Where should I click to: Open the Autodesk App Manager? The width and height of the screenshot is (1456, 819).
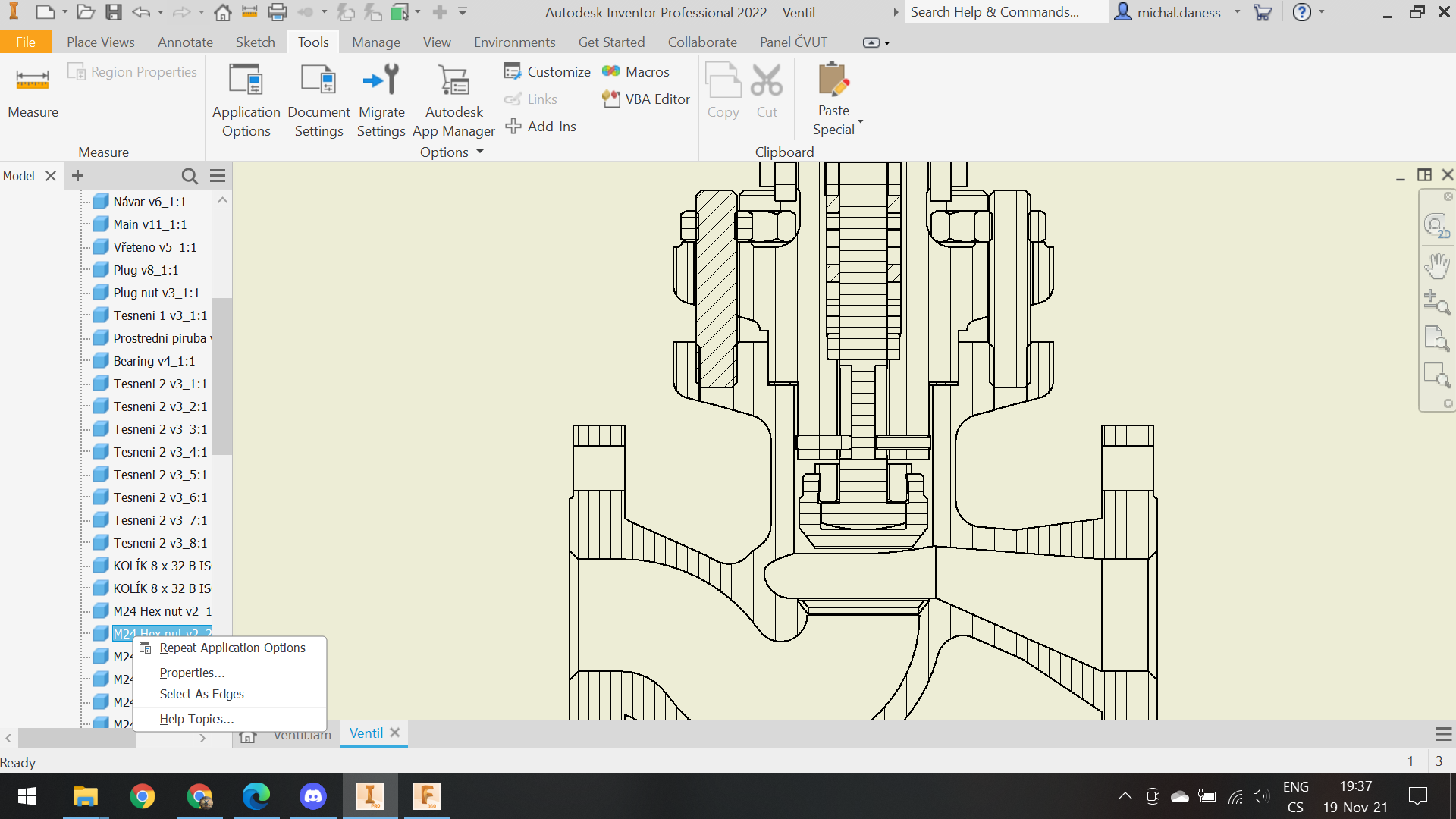point(453,99)
